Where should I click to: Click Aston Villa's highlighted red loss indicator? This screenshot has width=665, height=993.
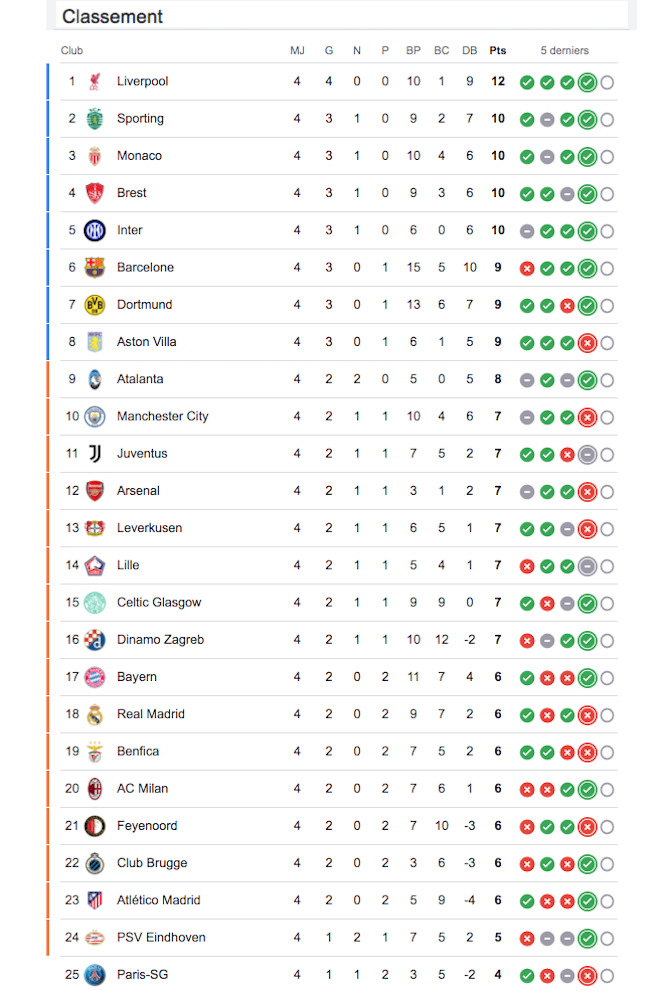[587, 343]
